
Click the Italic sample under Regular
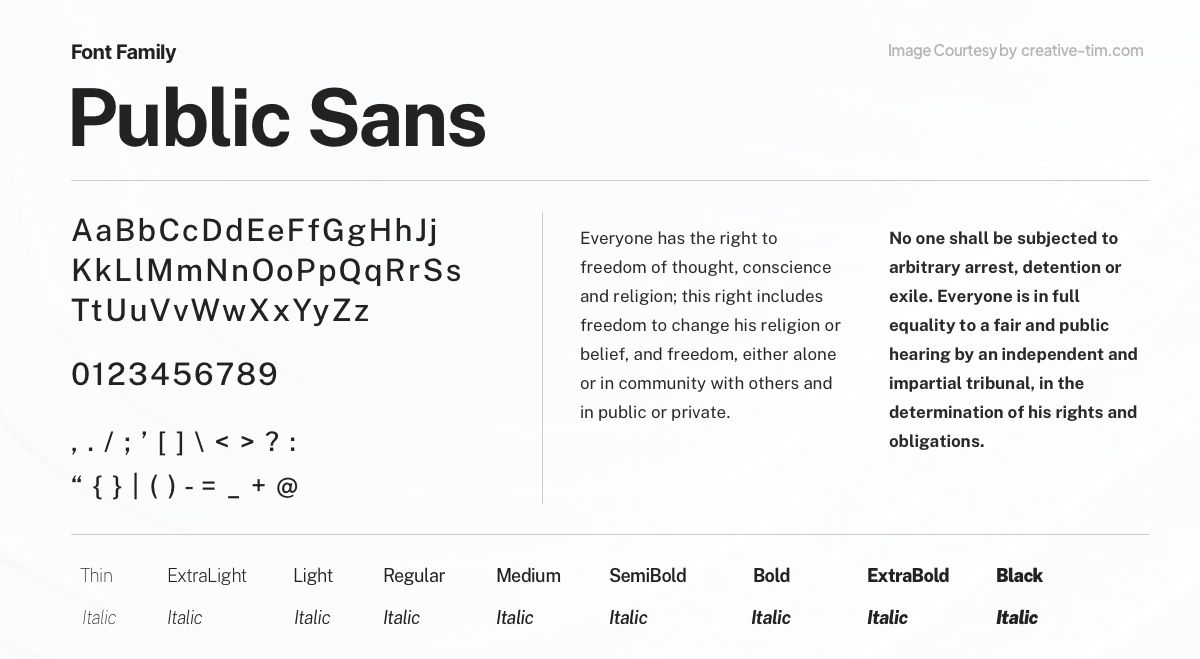tap(401, 617)
